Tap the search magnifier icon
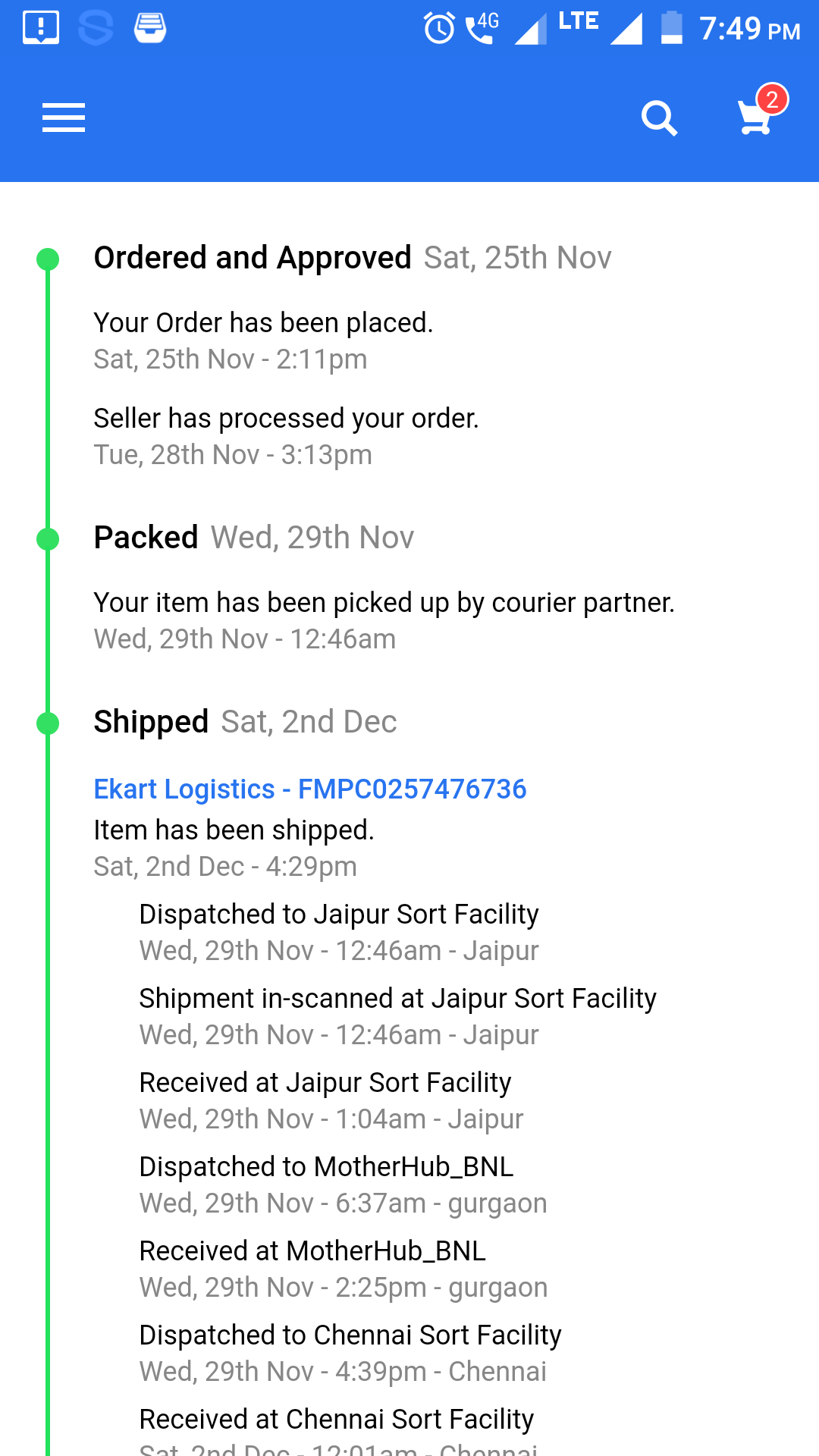The height and width of the screenshot is (1456, 819). tap(659, 118)
